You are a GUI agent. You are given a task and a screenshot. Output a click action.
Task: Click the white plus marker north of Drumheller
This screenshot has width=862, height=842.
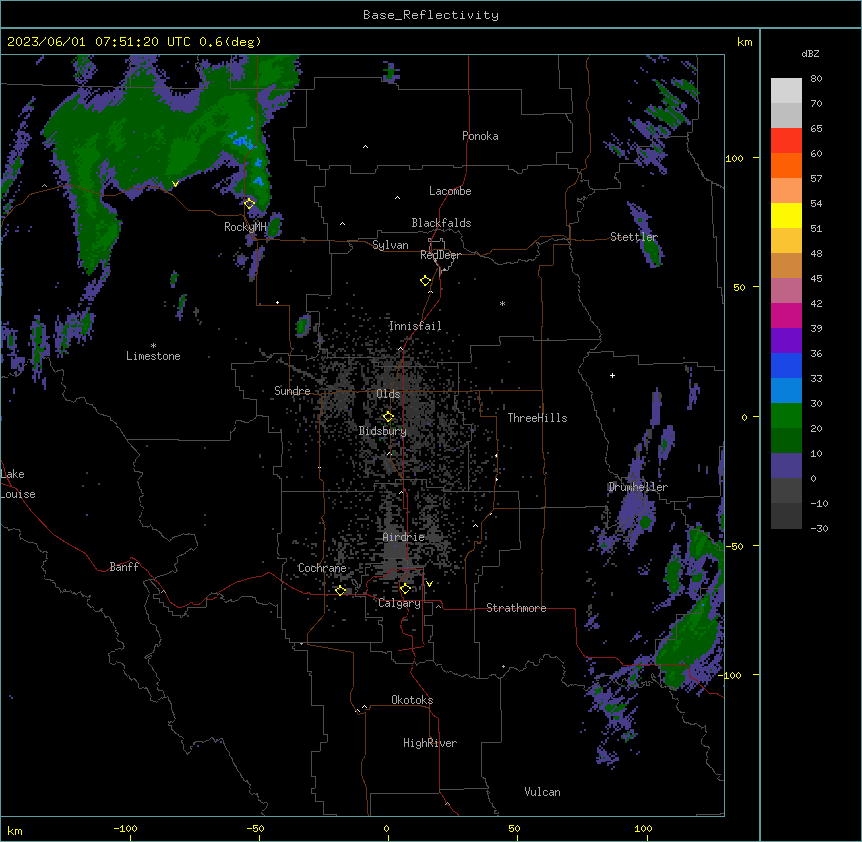(x=612, y=375)
